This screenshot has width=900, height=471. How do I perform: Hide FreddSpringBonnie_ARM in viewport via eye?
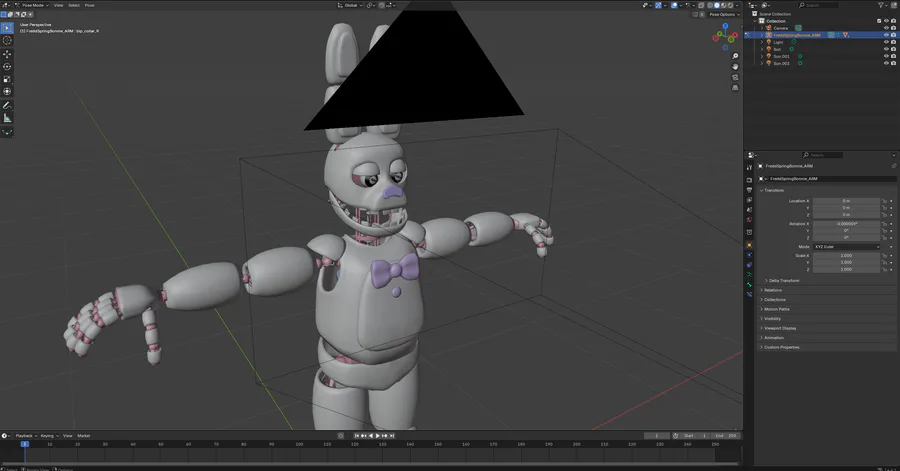(x=886, y=35)
